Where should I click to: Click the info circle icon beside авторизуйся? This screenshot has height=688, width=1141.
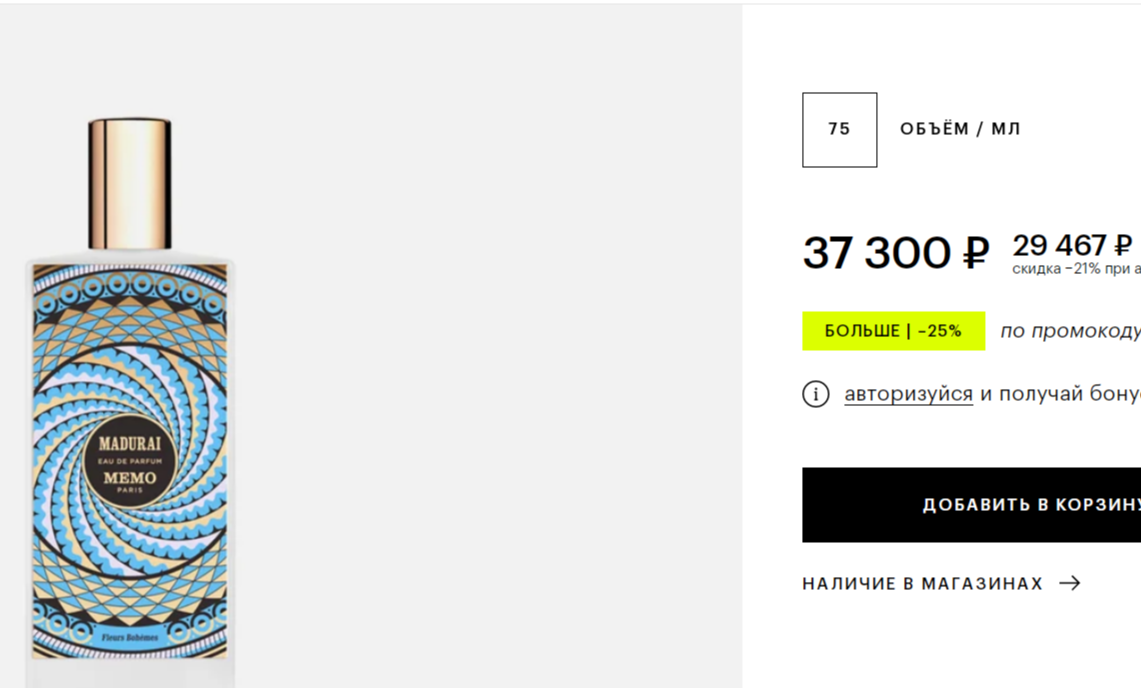816,394
